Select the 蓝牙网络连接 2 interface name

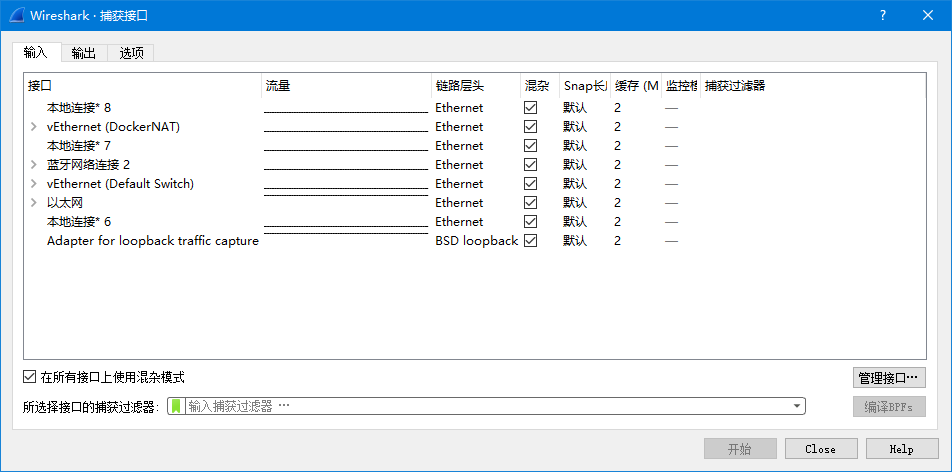point(89,165)
